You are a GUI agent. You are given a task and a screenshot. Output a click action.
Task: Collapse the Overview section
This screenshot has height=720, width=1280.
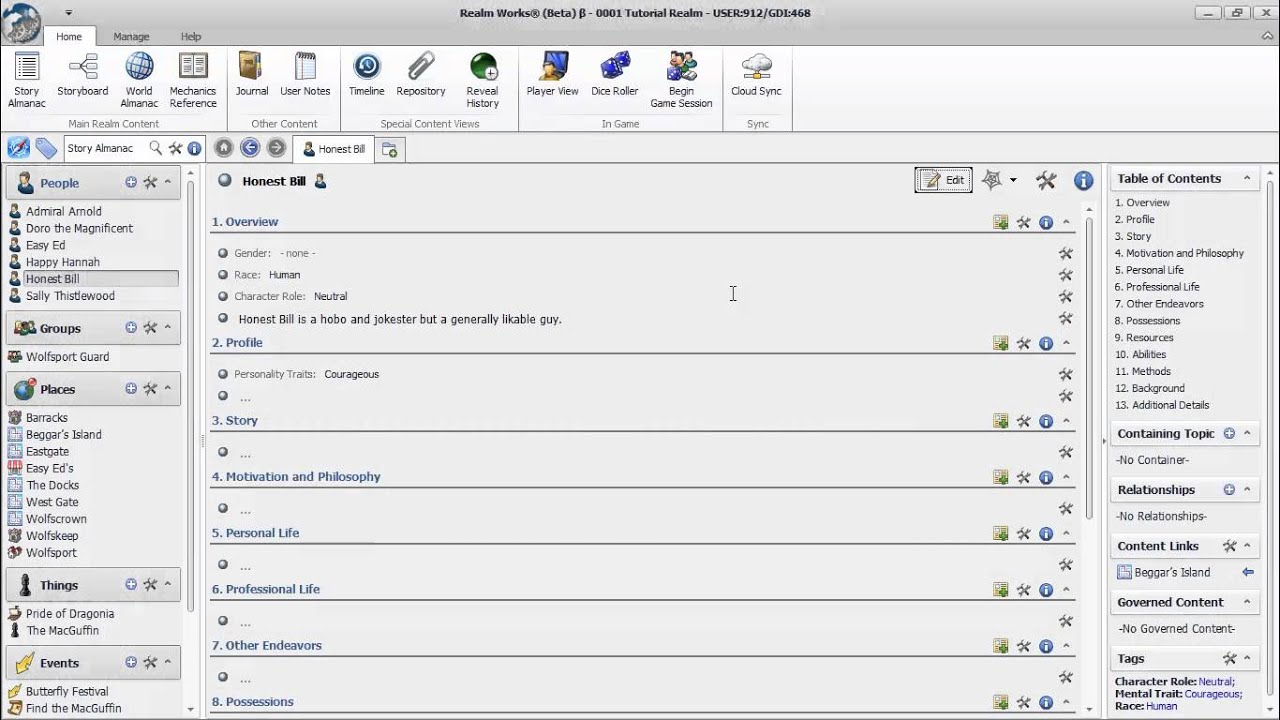tap(1066, 222)
